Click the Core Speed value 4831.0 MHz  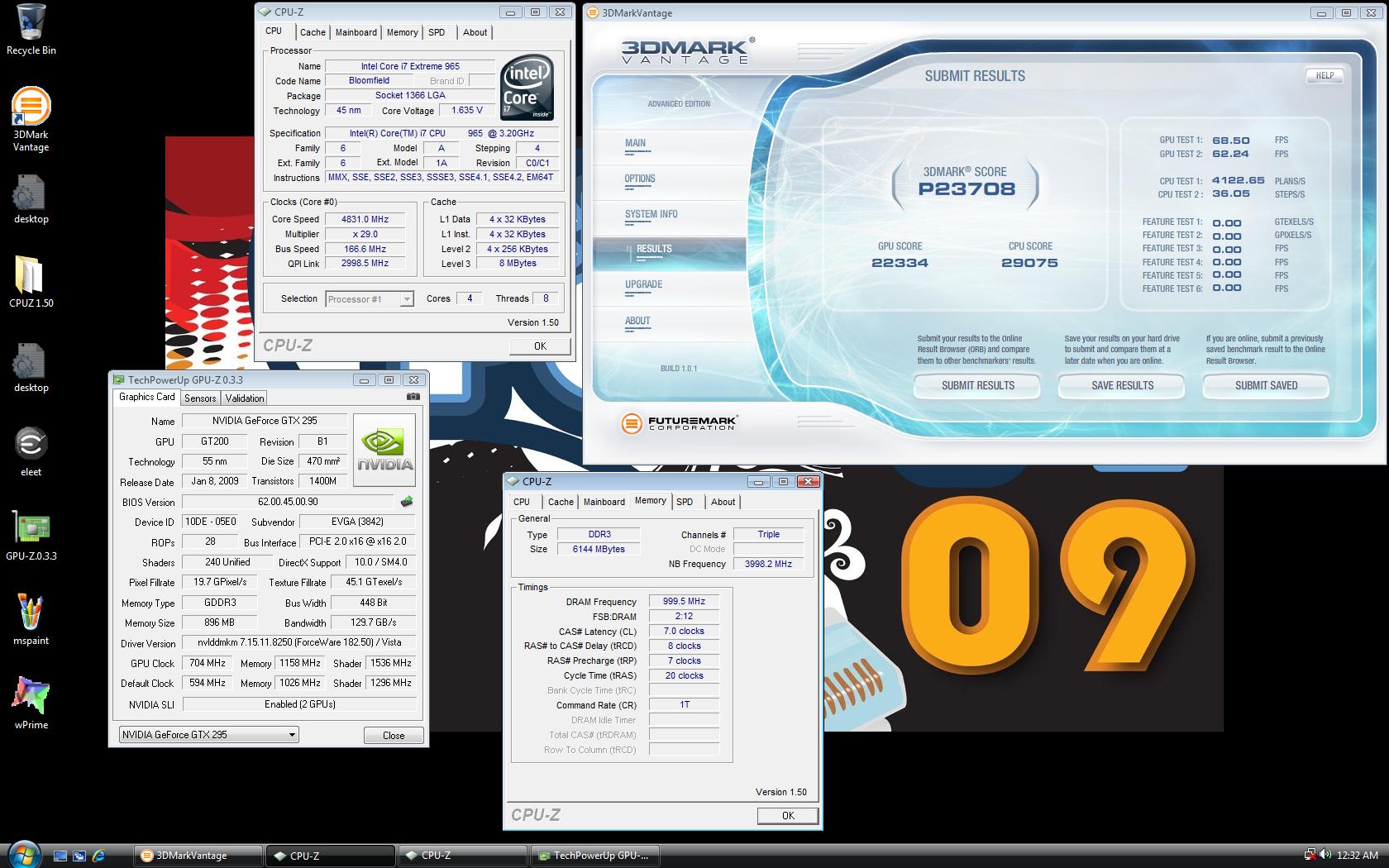tap(365, 219)
